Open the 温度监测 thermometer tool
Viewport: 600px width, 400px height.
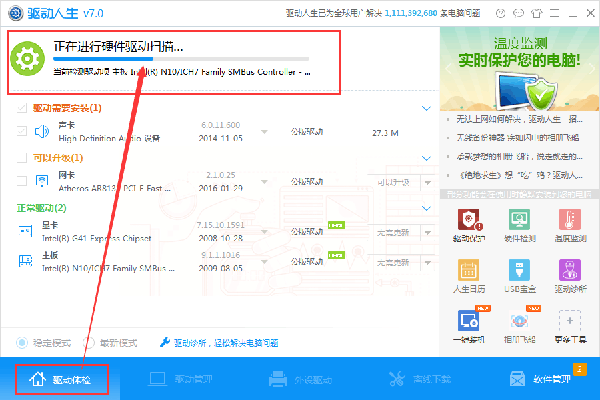[x=570, y=225]
